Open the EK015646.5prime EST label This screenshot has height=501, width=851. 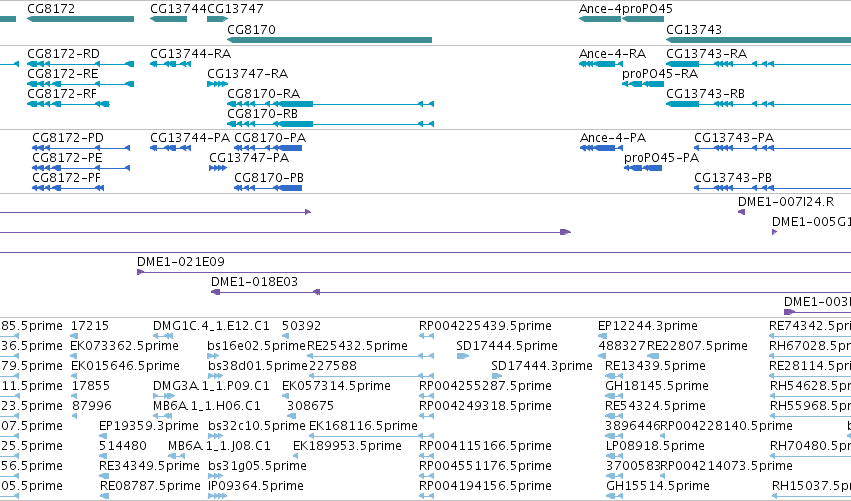coord(125,366)
